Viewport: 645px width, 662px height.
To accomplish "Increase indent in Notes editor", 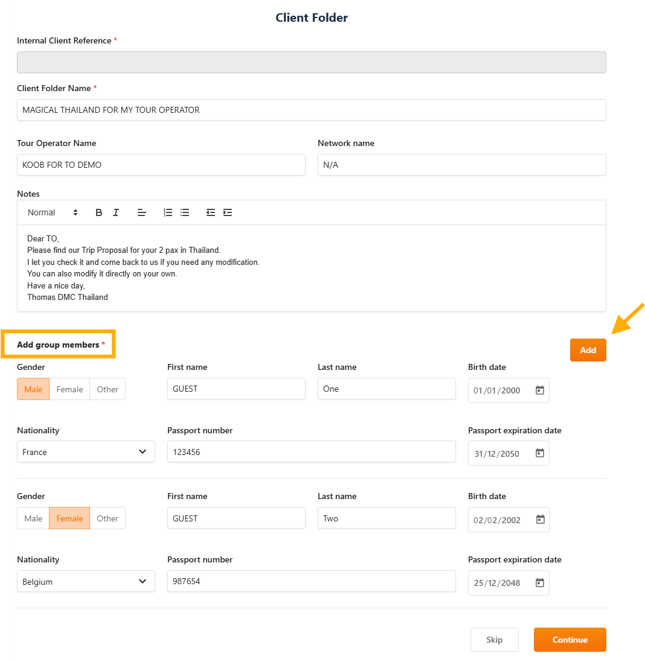I will (228, 213).
